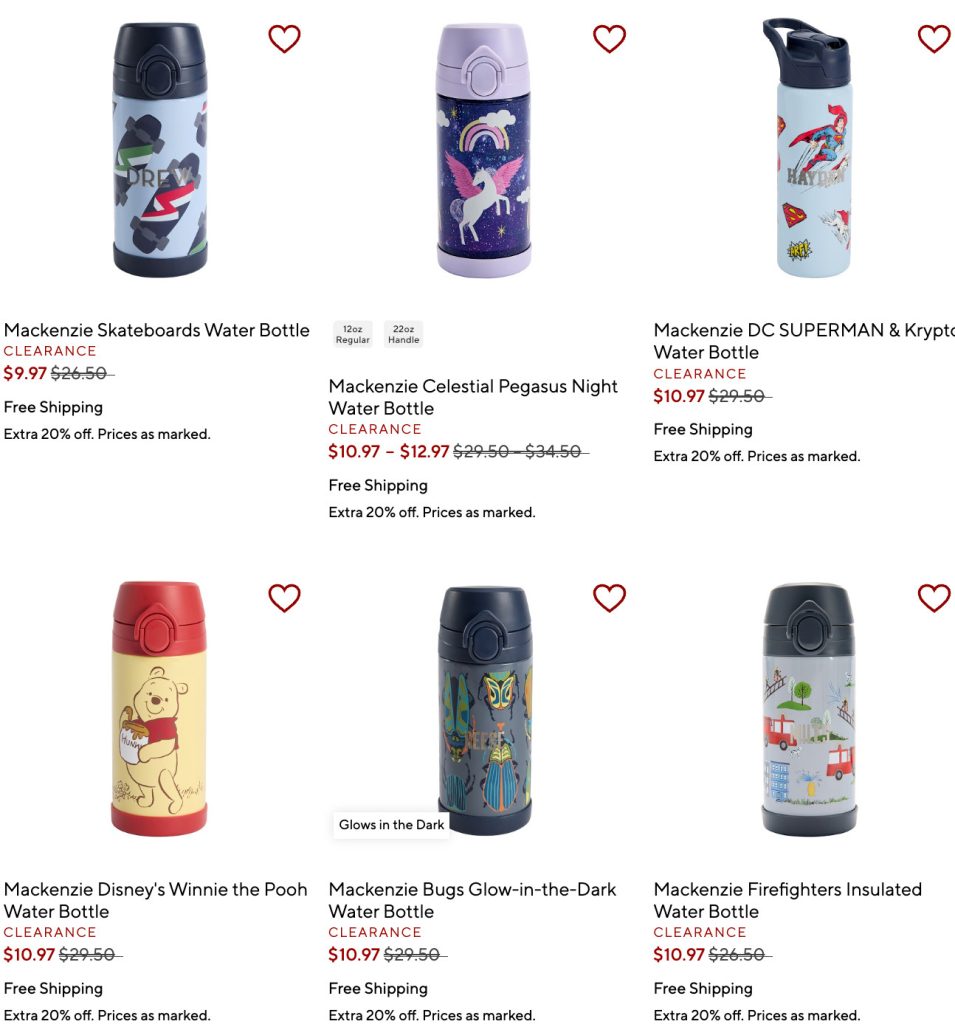Choose the 22oz Handle size option

[404, 334]
